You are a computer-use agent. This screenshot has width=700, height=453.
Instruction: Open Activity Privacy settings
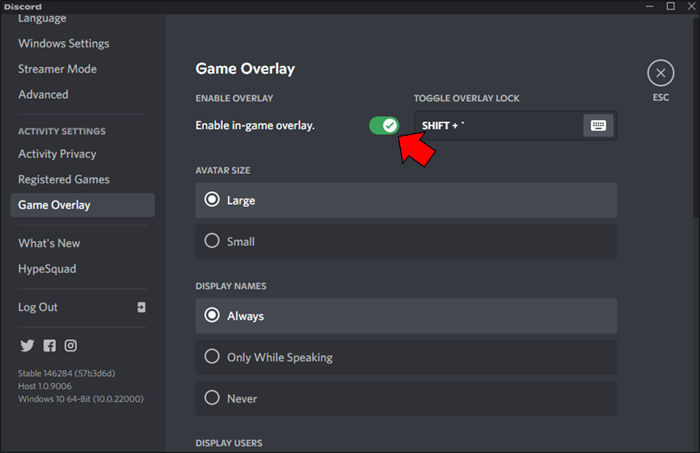click(x=57, y=154)
